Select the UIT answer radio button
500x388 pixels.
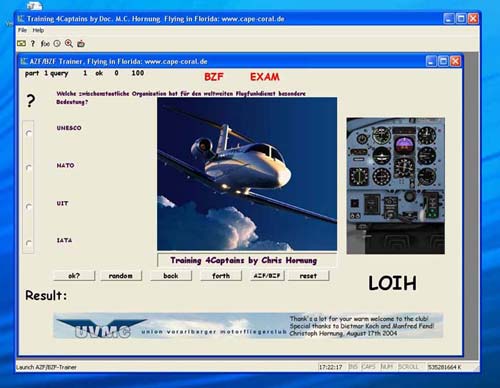[29, 207]
